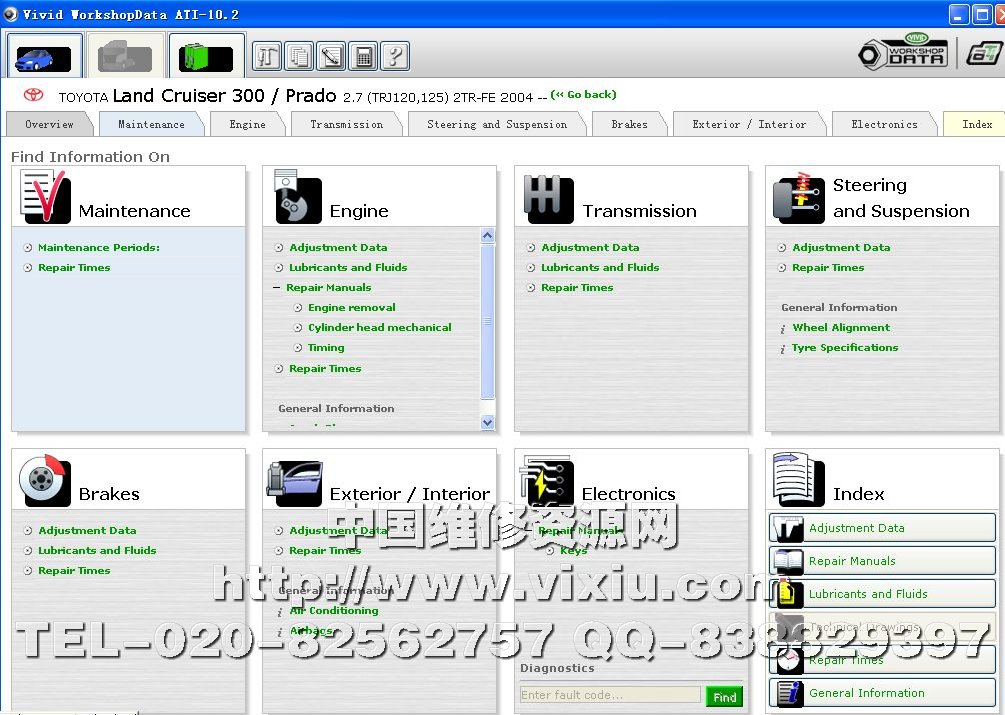The image size is (1005, 715).
Task: Click the Engine piston icon
Action: click(297, 197)
